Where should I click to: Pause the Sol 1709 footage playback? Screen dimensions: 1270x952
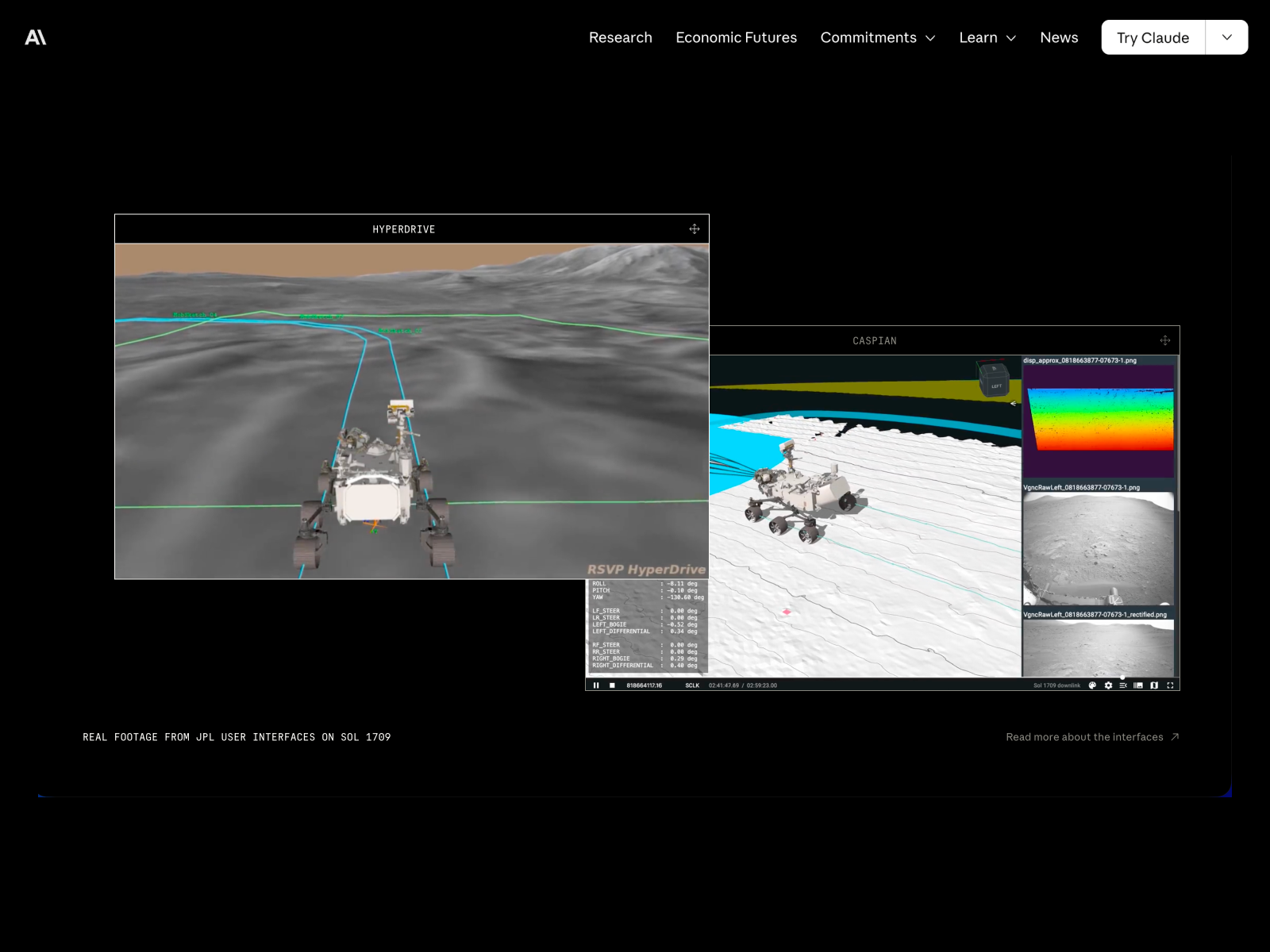click(596, 685)
